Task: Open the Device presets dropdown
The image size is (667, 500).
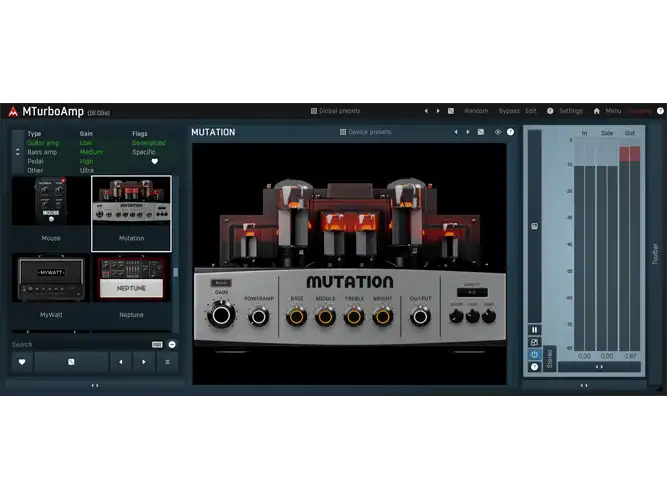Action: [x=365, y=132]
